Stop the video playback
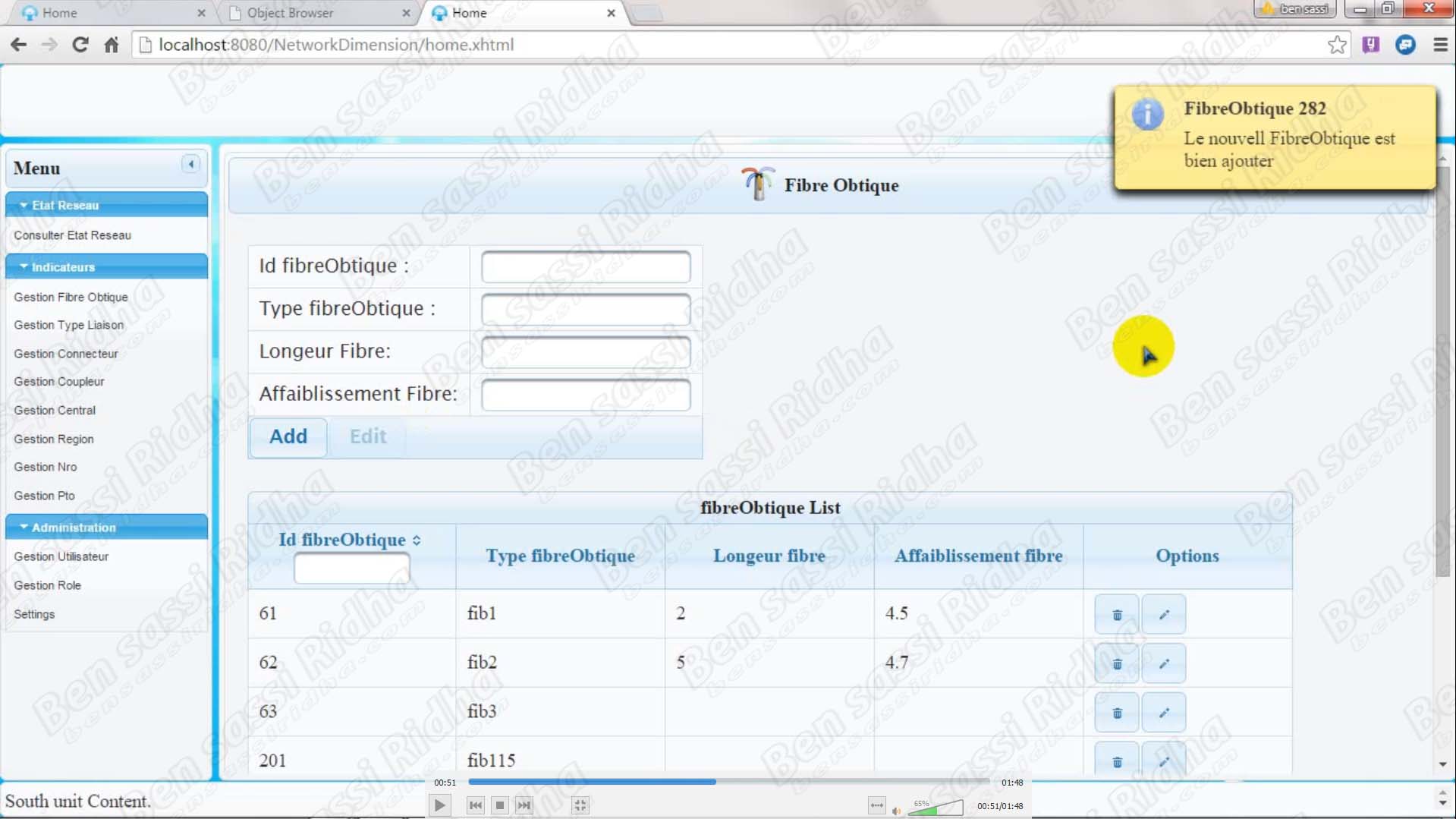This screenshot has width=1456, height=819. 499,805
